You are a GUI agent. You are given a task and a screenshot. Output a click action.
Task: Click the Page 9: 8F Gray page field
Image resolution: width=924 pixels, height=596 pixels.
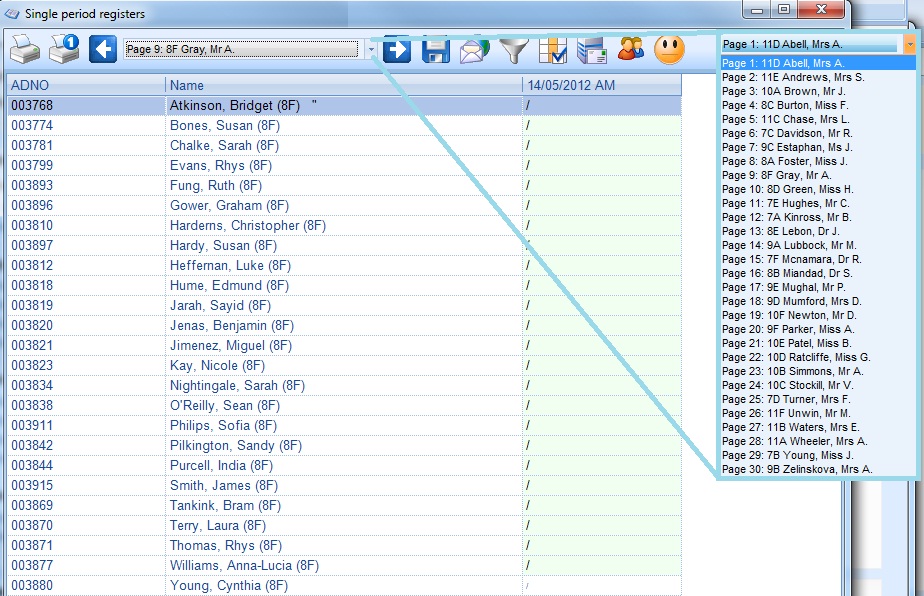click(x=242, y=49)
